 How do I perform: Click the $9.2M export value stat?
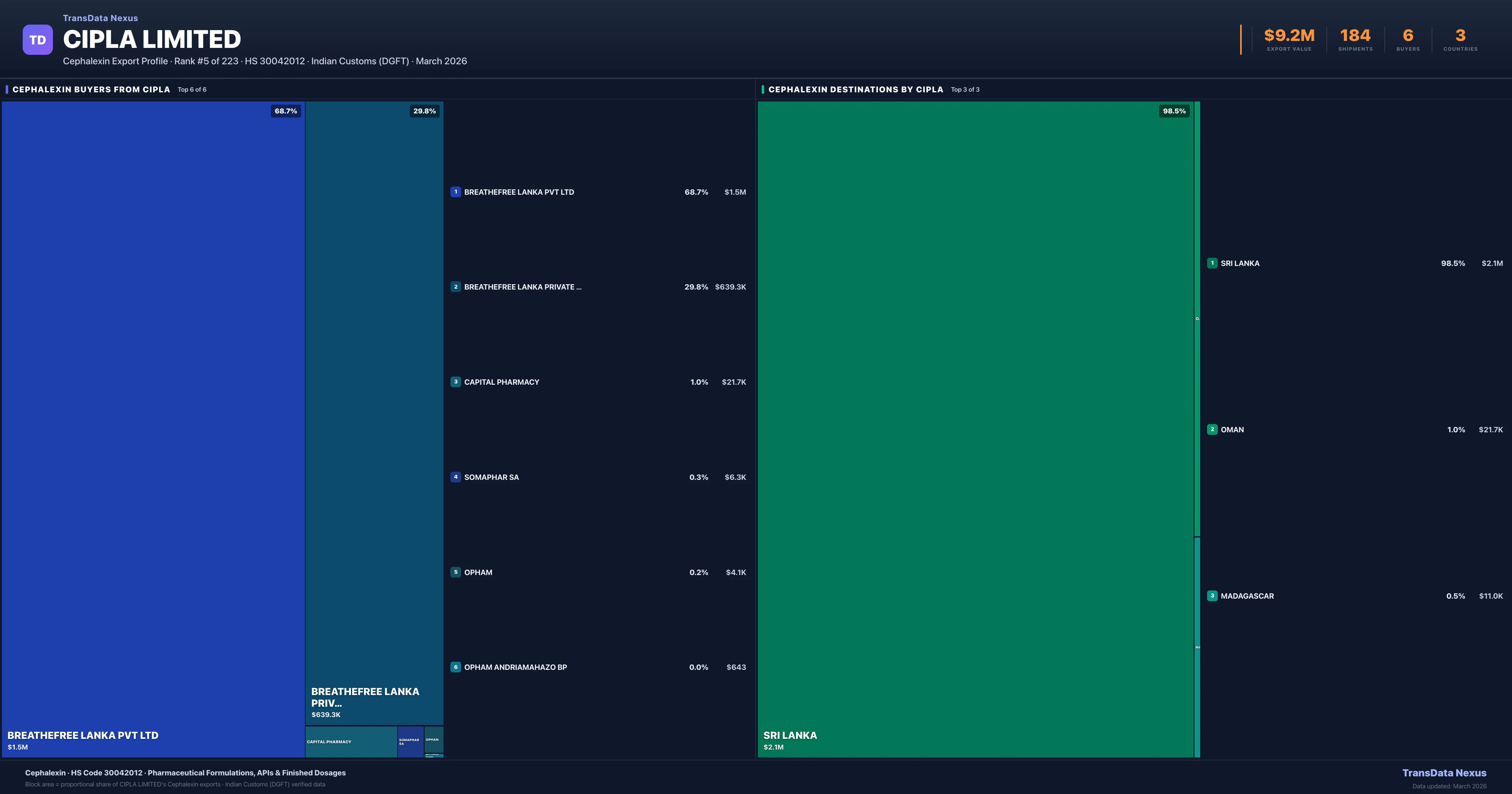tap(1289, 36)
